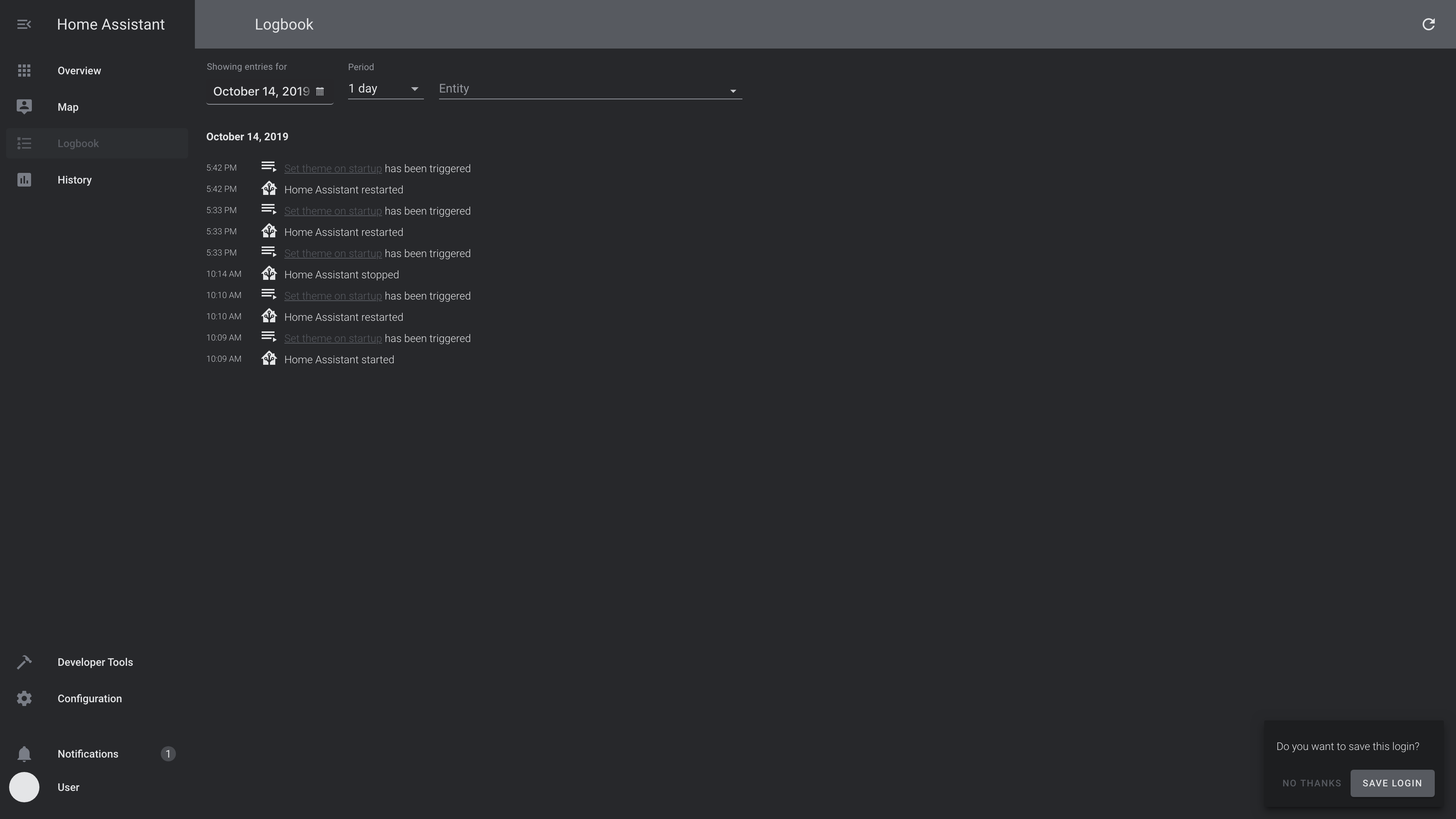Screen dimensions: 1456x819
Task: Collapse the sidebar with the menu icon
Action: tap(24, 24)
